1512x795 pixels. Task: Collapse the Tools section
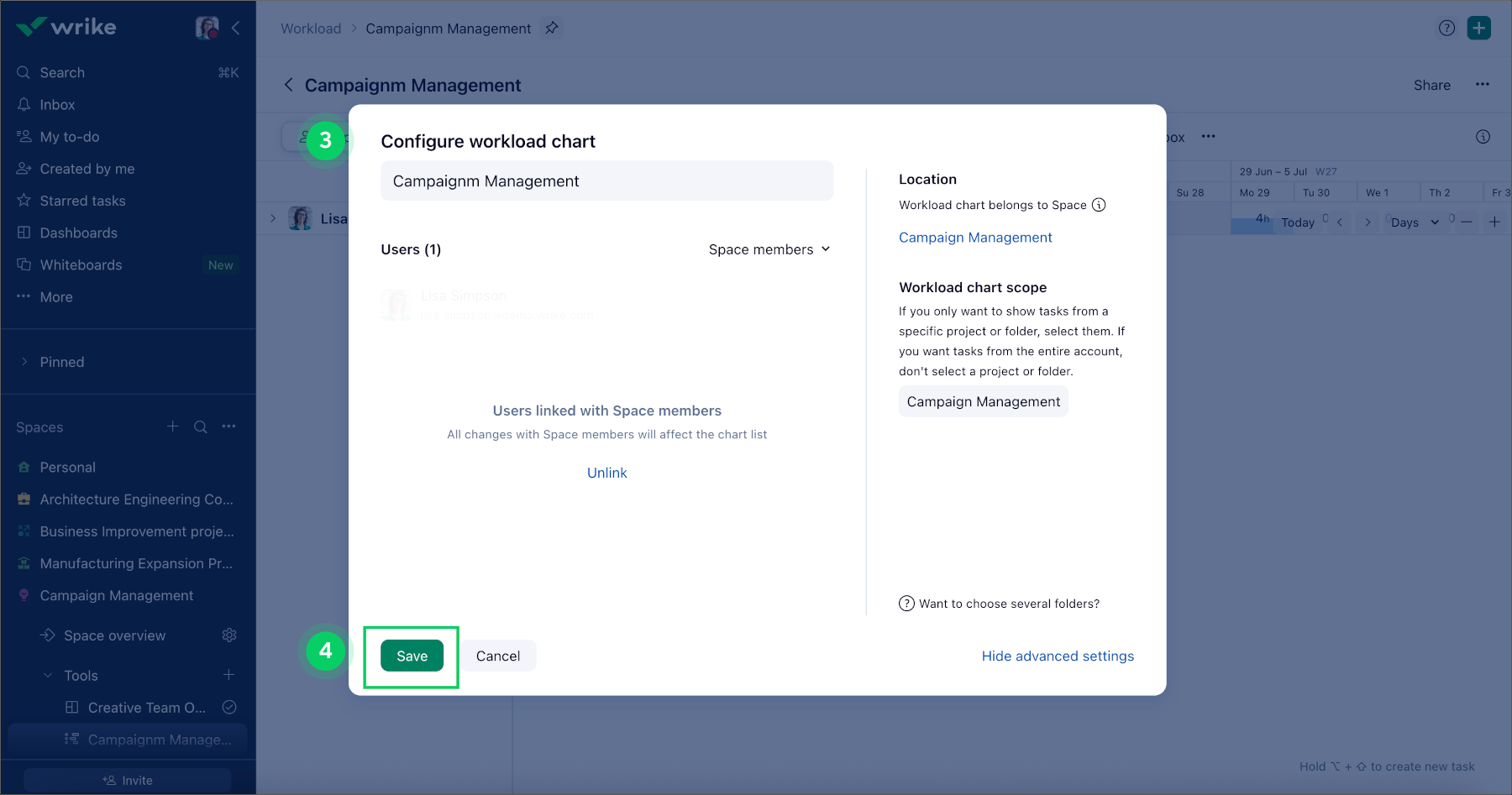tap(48, 676)
